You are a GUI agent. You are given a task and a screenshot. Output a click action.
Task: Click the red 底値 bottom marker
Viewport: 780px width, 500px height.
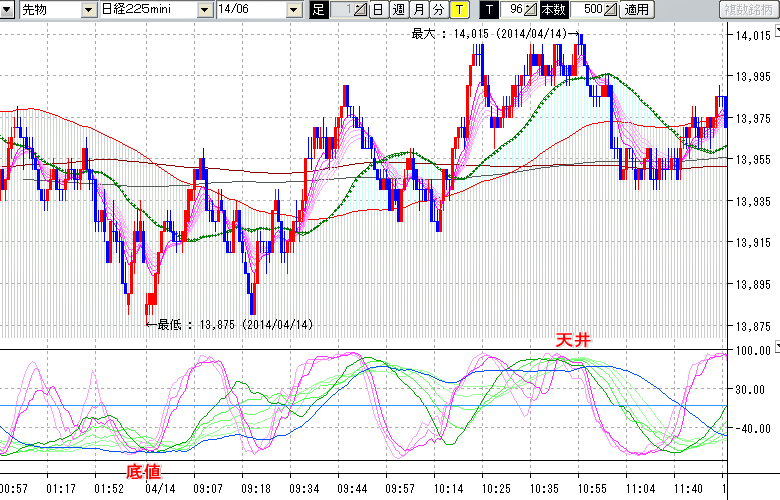point(142,470)
